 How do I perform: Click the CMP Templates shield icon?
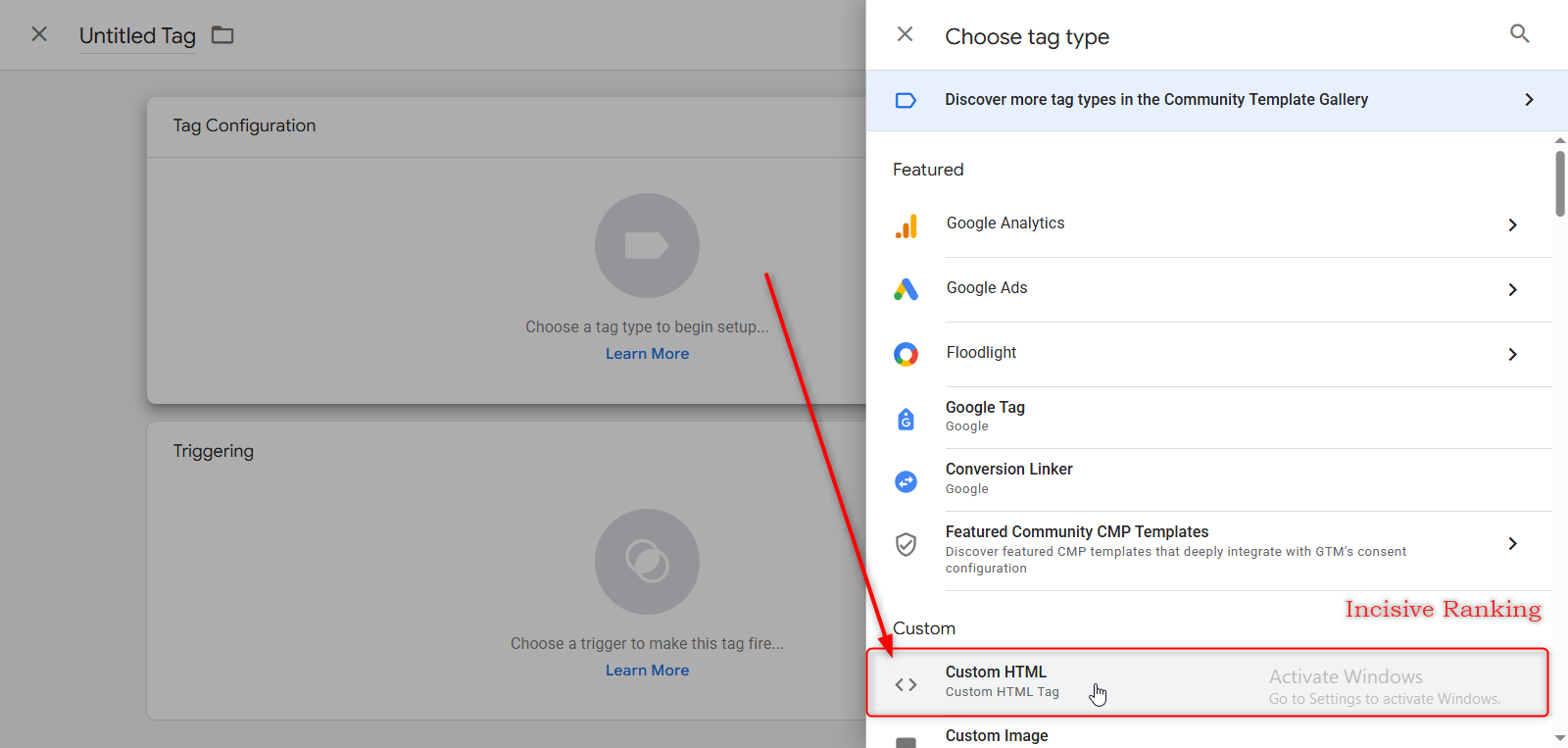906,544
